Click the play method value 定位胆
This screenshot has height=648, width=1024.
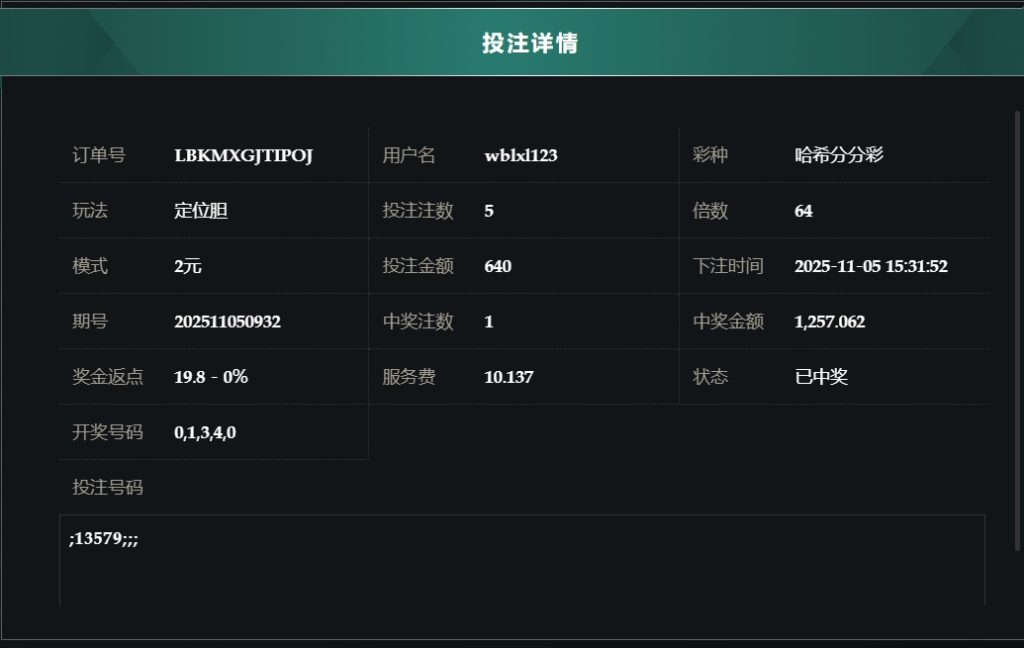[x=201, y=211]
